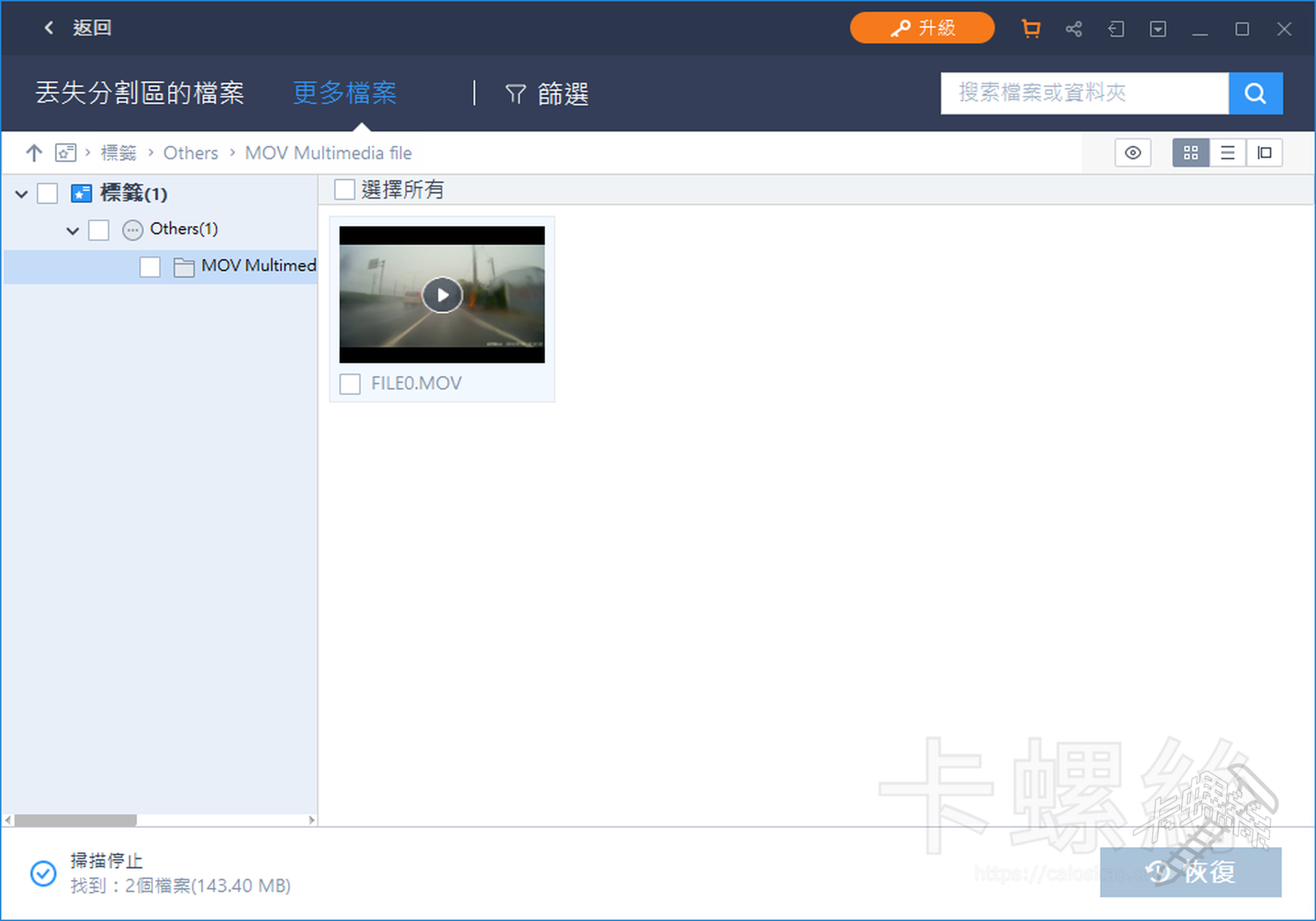Image resolution: width=1316 pixels, height=921 pixels.
Task: Click the shopping cart icon
Action: coord(1030,29)
